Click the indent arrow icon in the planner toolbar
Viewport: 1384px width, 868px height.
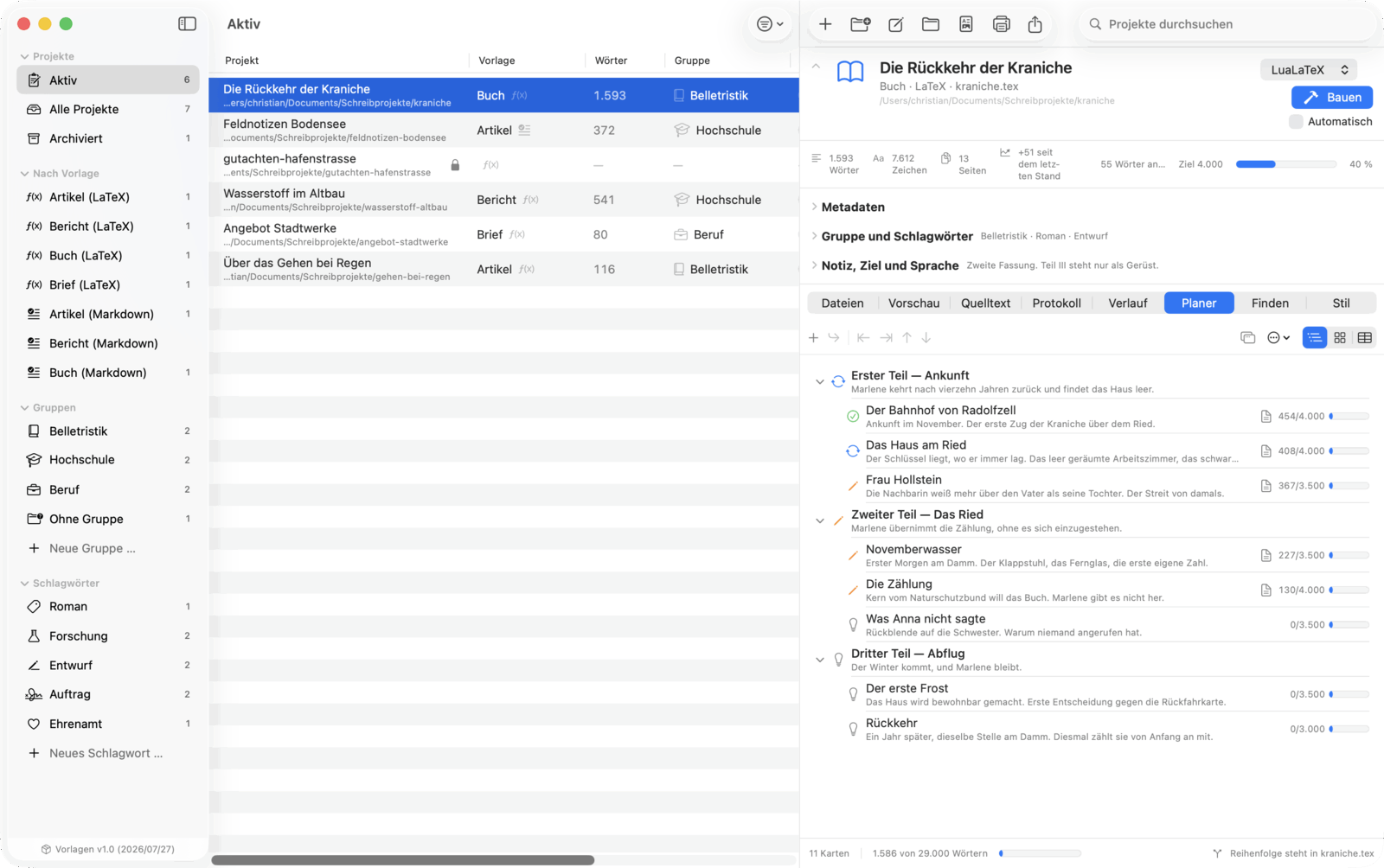pyautogui.click(x=886, y=338)
